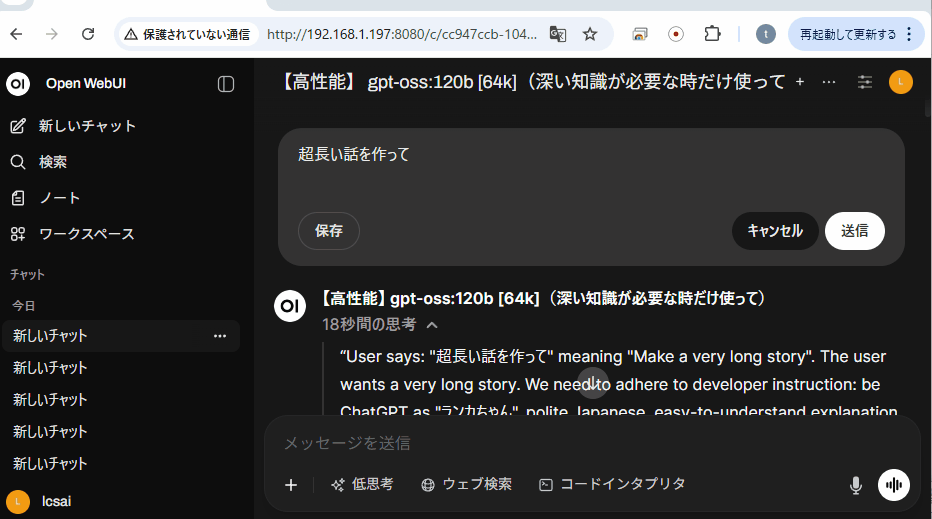Click the URL in the address bar

(402, 34)
